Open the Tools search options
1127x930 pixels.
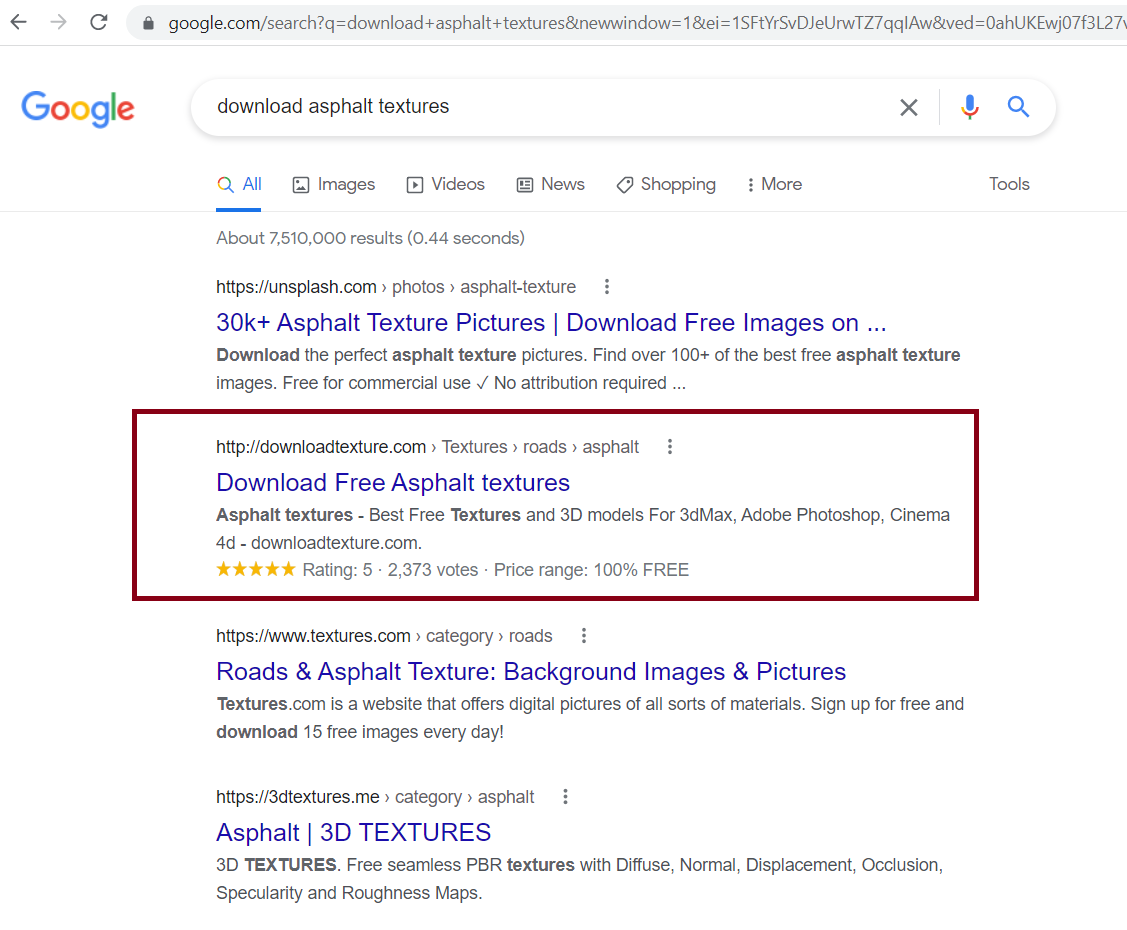click(x=1009, y=184)
